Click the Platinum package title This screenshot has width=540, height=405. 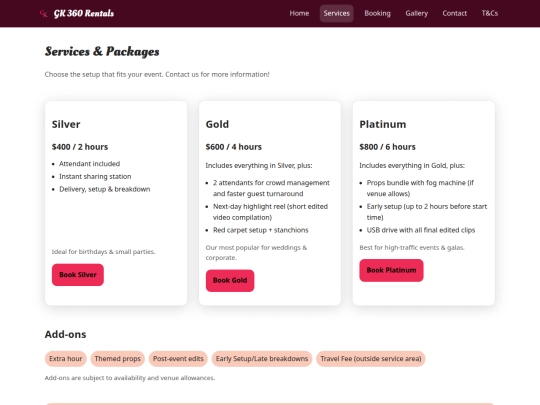pos(383,124)
